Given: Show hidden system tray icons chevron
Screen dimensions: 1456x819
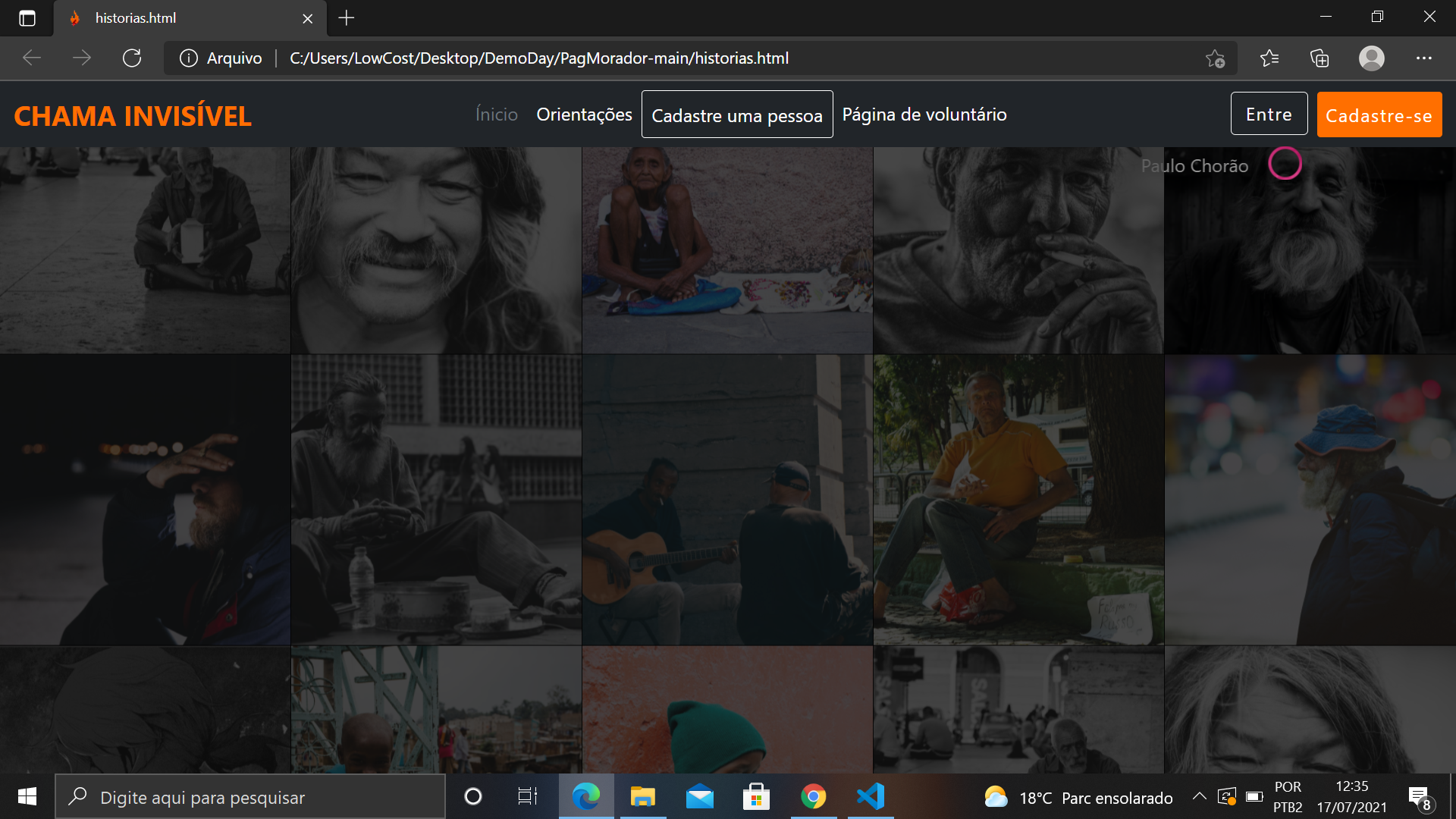Looking at the screenshot, I should (1199, 796).
